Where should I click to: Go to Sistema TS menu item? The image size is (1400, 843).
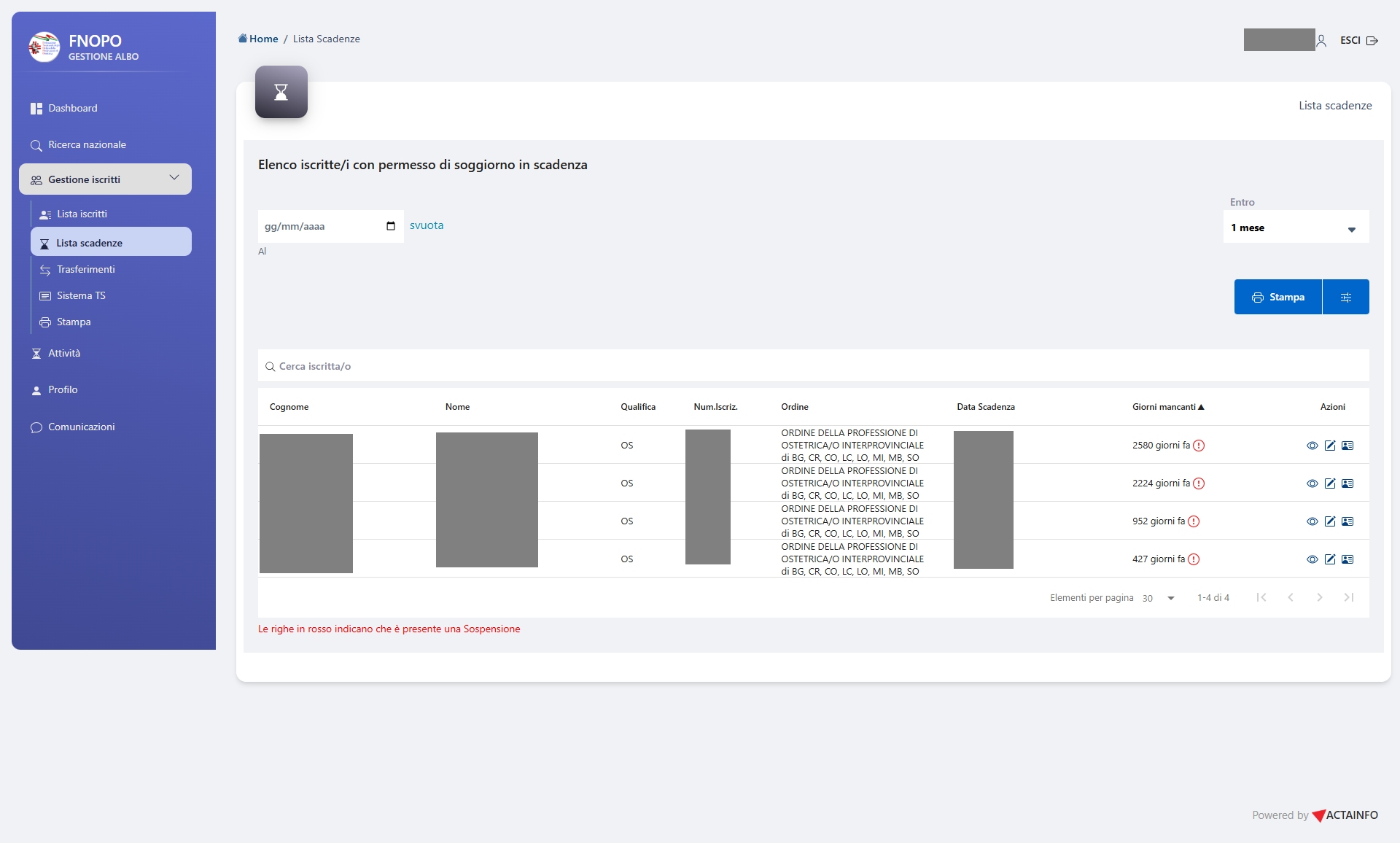[81, 296]
